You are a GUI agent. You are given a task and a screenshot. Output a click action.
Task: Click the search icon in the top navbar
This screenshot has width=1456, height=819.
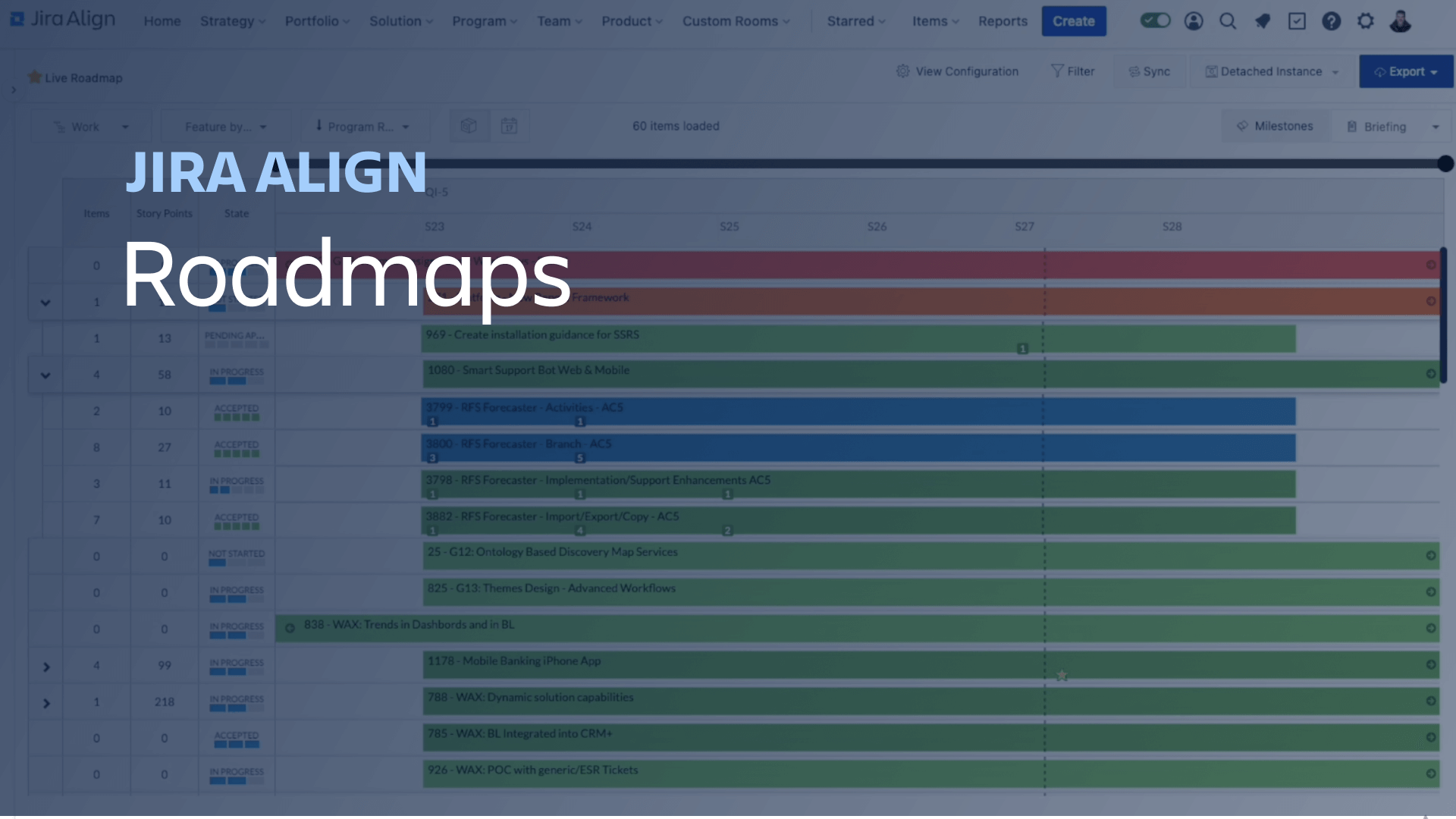pyautogui.click(x=1227, y=20)
